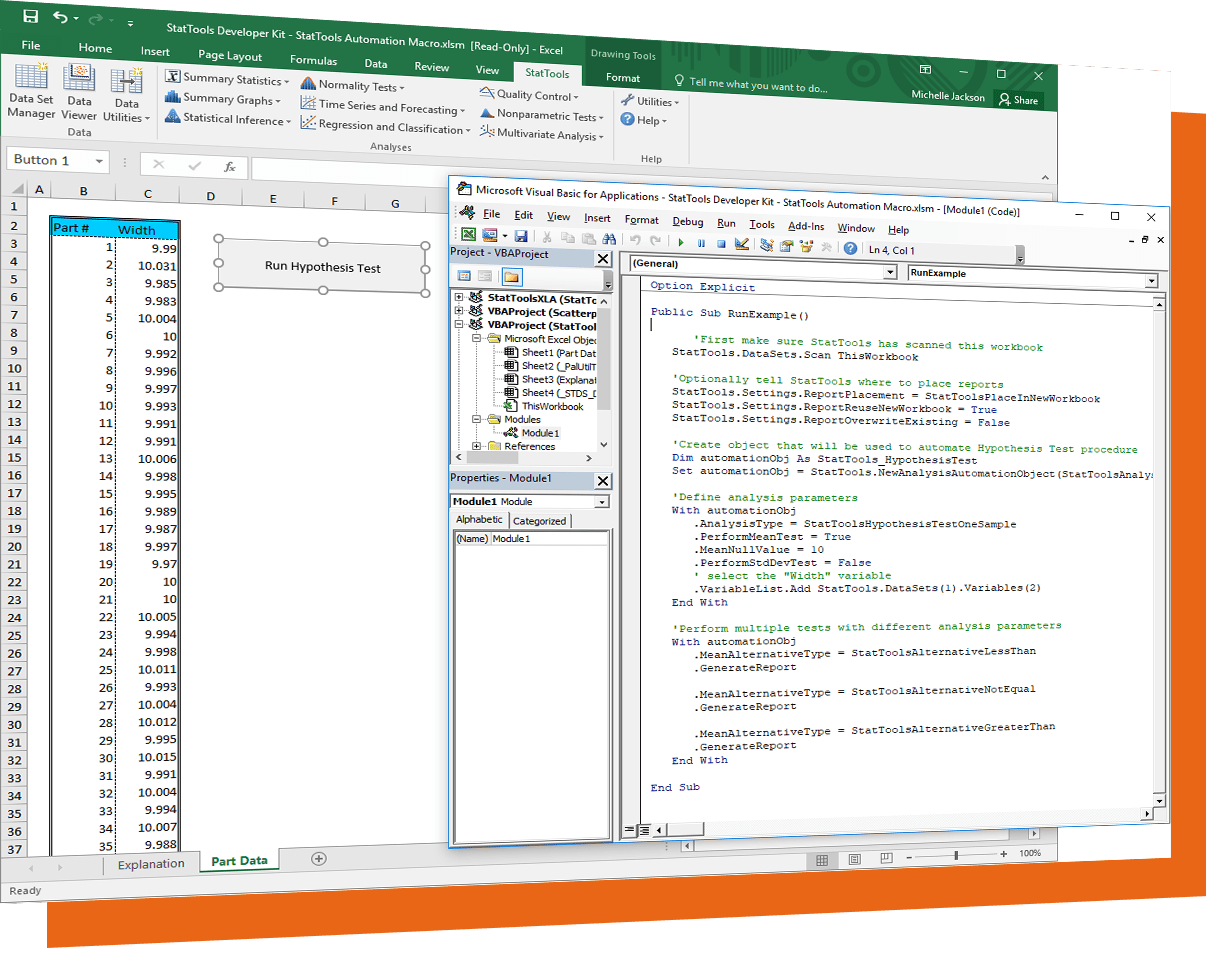Switch to Full Module View in code window
Screen dimensions: 1230x966
tap(645, 830)
